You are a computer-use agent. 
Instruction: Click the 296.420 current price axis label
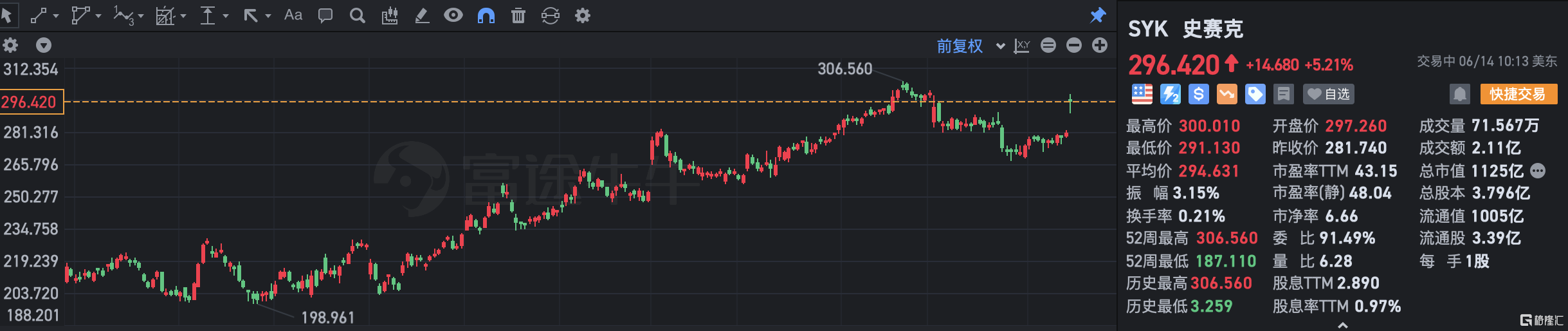(x=32, y=102)
